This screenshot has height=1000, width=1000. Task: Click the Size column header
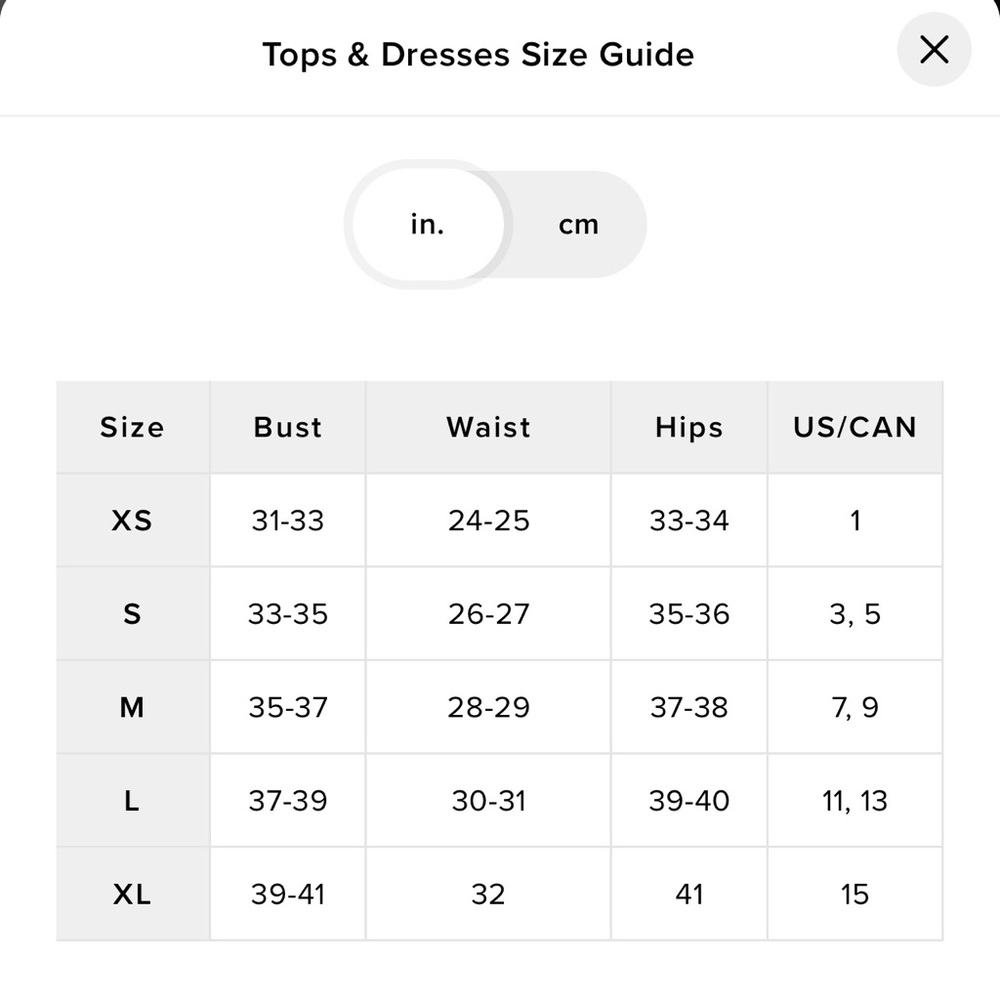tap(132, 427)
